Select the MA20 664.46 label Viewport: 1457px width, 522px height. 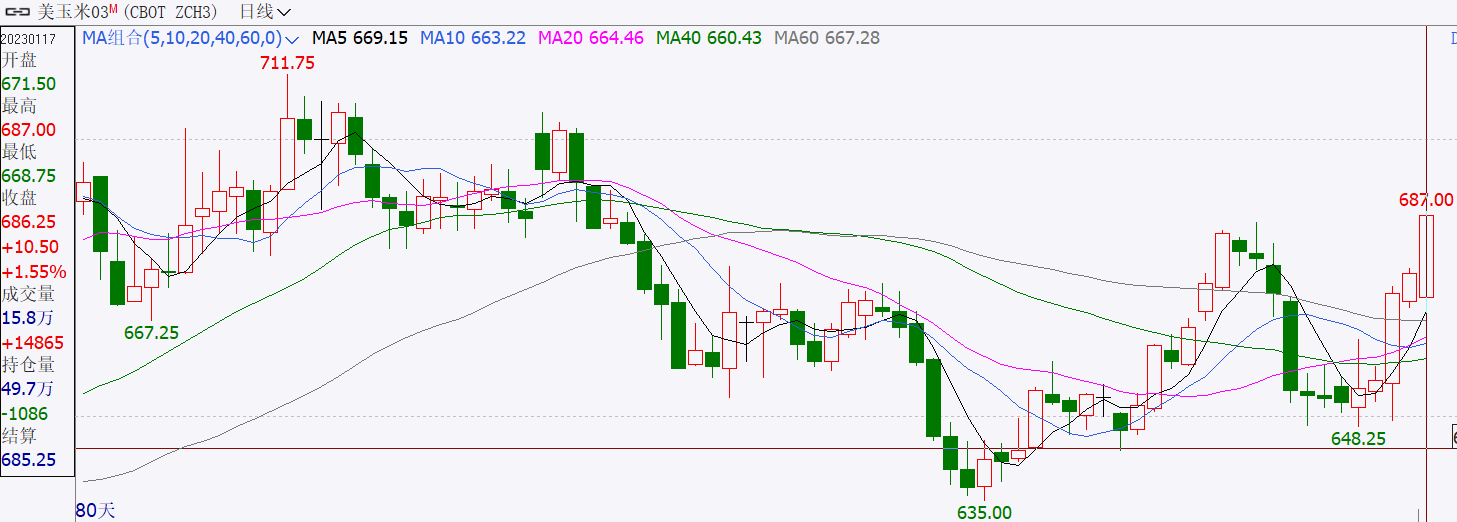coord(591,38)
